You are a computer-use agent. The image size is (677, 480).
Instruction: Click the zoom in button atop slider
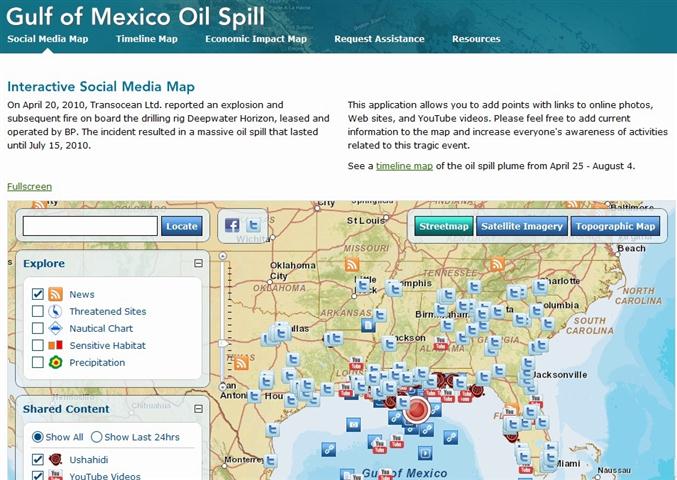tap(223, 256)
